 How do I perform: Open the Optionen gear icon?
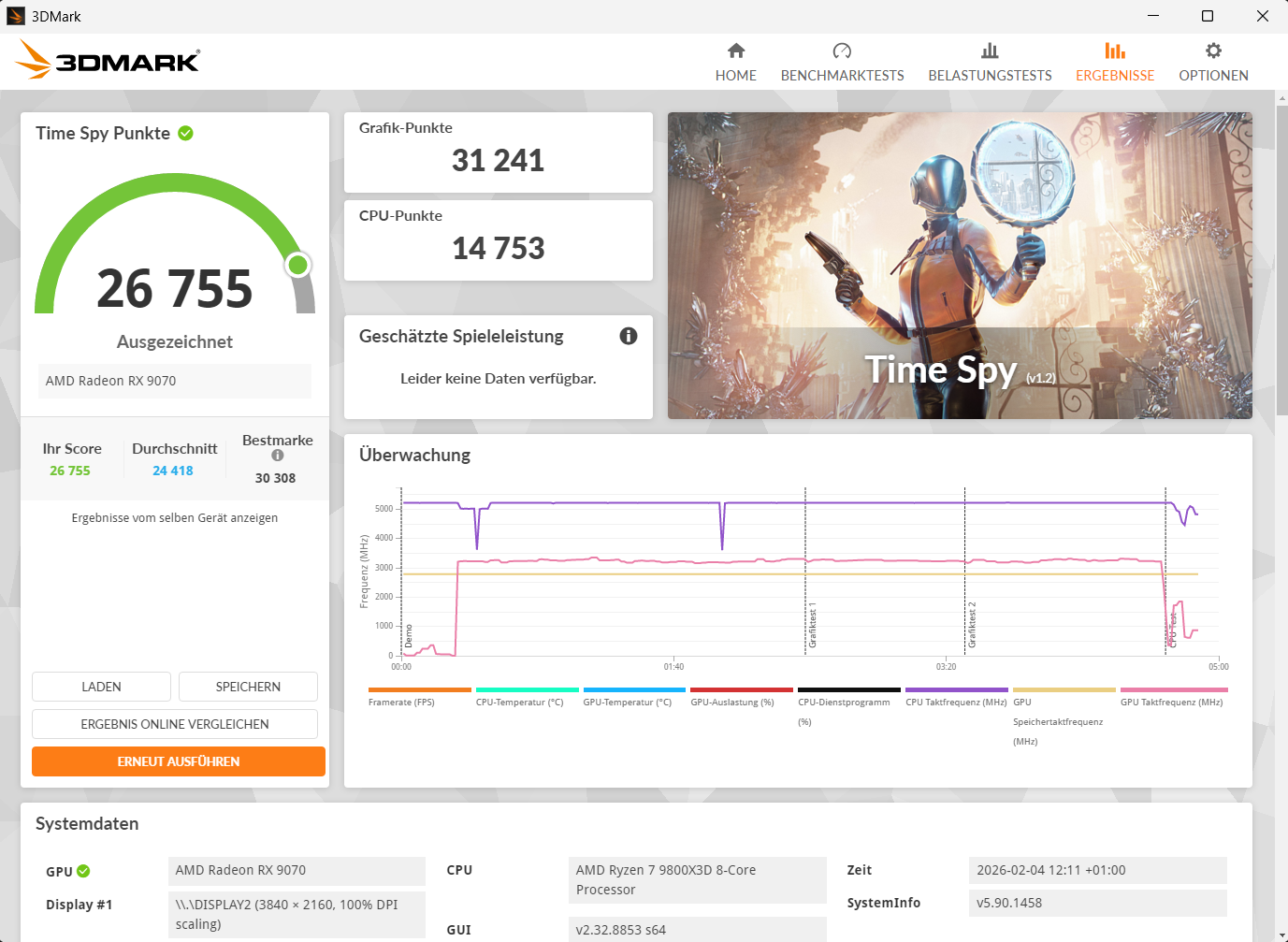click(1213, 51)
